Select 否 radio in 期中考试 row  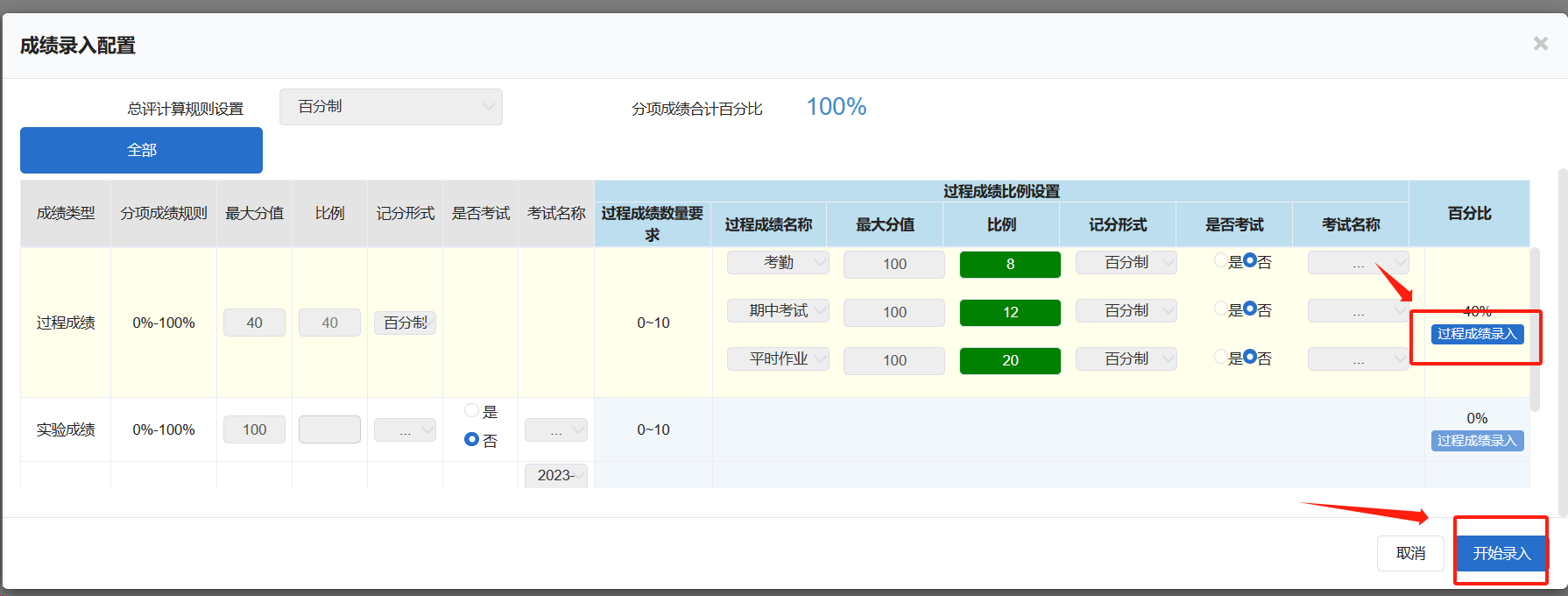(x=1250, y=309)
